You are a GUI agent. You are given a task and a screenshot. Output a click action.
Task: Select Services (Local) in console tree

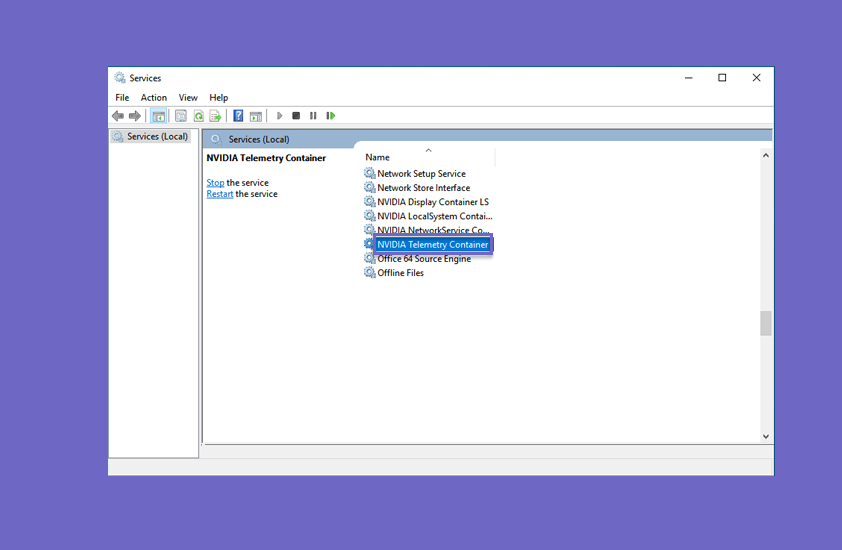pyautogui.click(x=151, y=136)
